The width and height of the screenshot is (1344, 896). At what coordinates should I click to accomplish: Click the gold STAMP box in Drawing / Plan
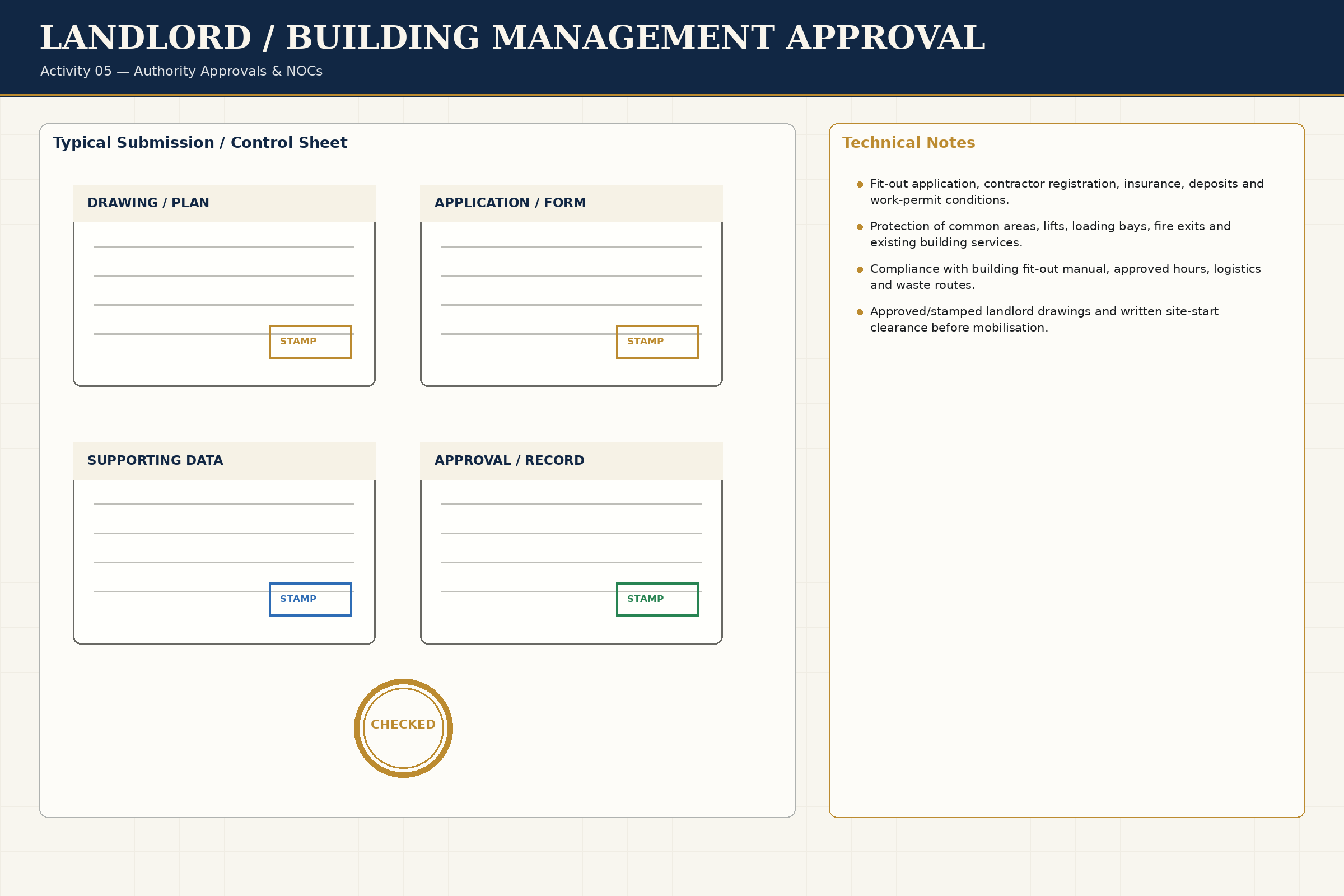click(x=310, y=342)
